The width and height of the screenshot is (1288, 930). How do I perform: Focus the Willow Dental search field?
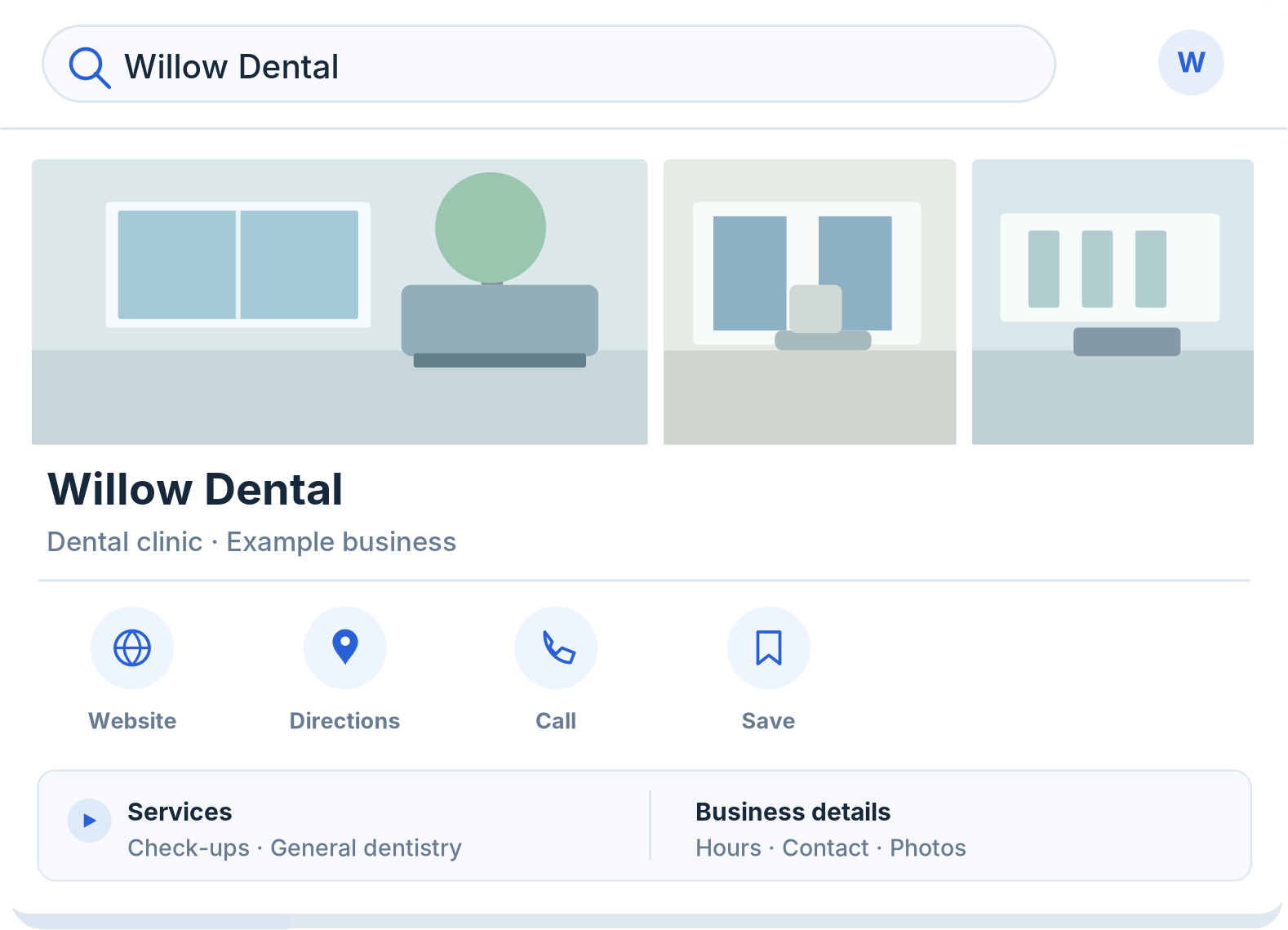click(x=549, y=65)
